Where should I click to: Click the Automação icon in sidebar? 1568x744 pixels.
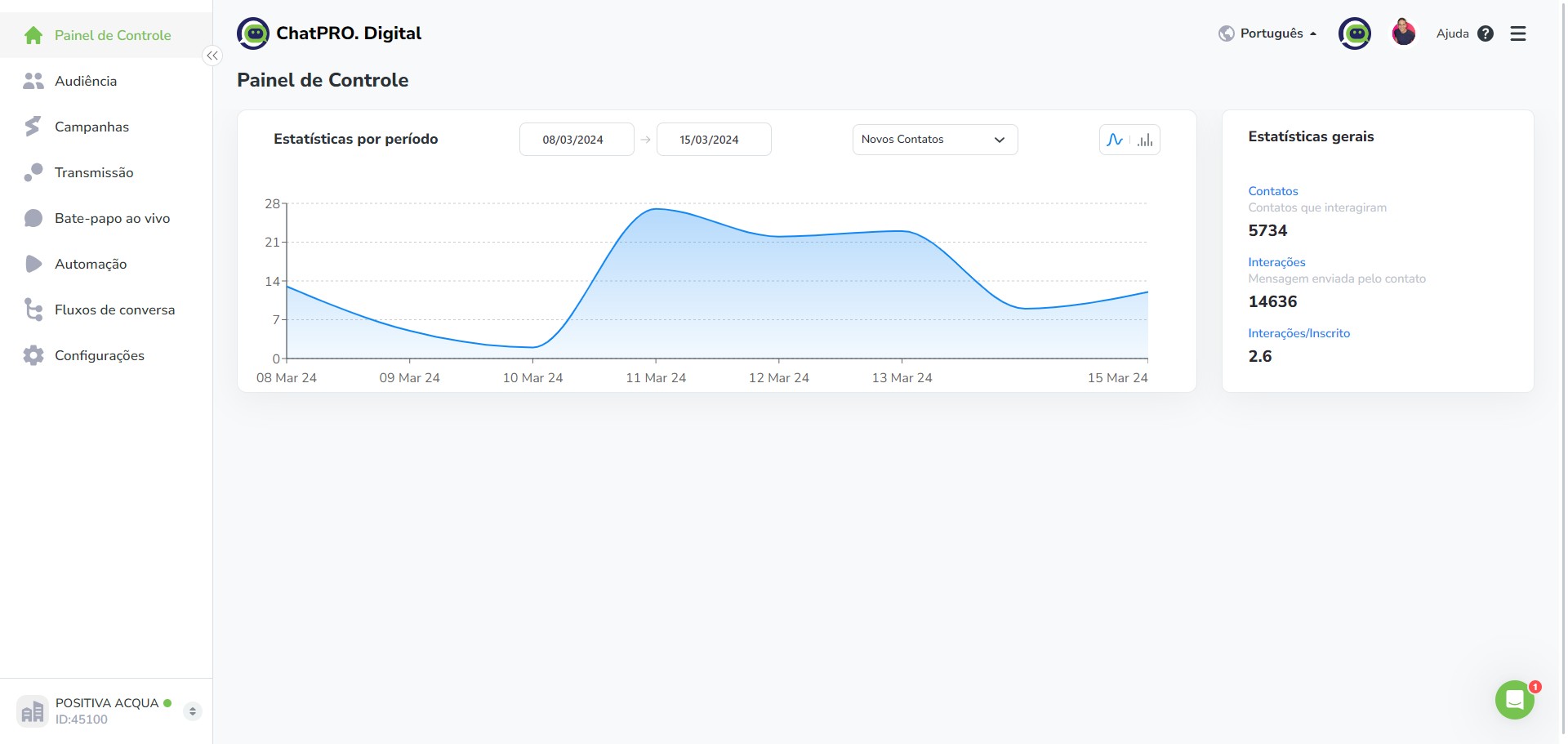pos(33,264)
